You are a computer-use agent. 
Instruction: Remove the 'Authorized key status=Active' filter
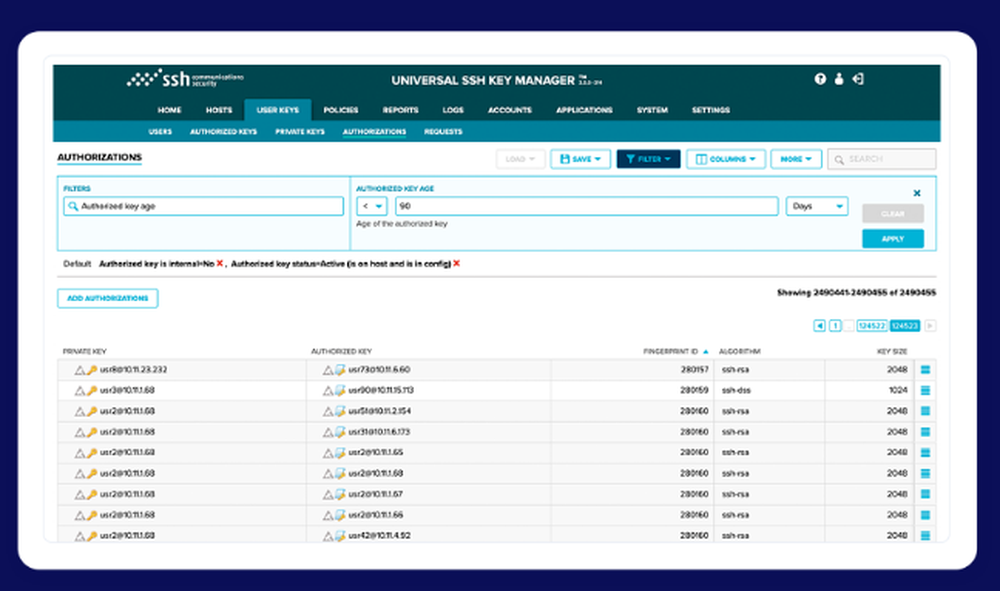[456, 263]
